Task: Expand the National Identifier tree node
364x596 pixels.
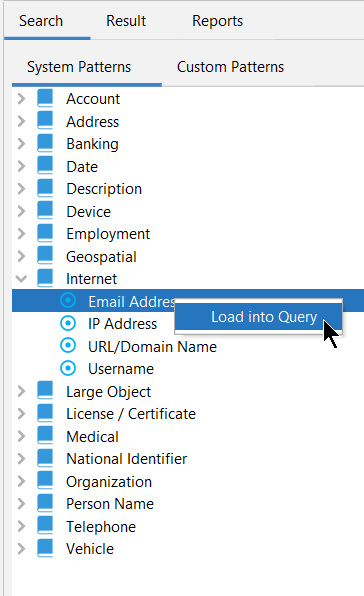Action: pyautogui.click(x=22, y=458)
